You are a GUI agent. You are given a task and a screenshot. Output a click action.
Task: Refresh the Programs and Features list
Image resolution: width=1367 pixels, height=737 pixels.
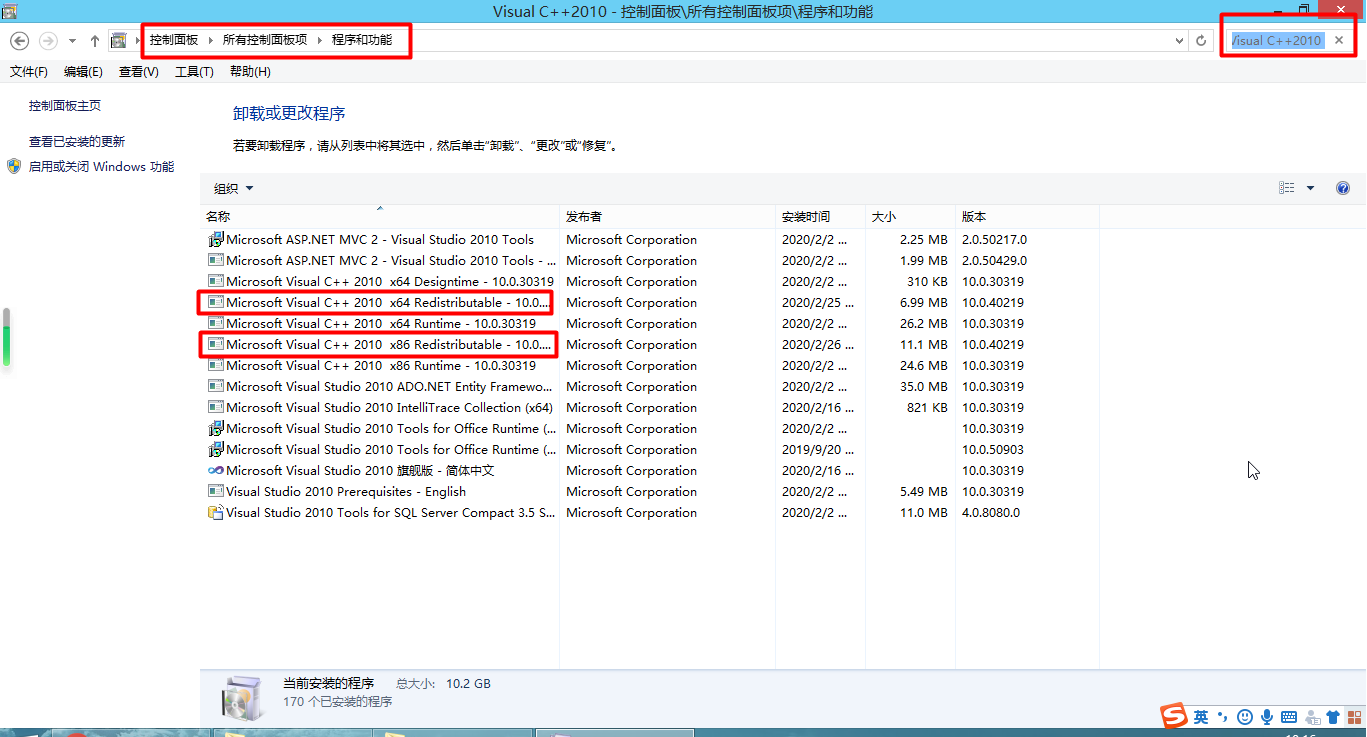[x=1201, y=41]
